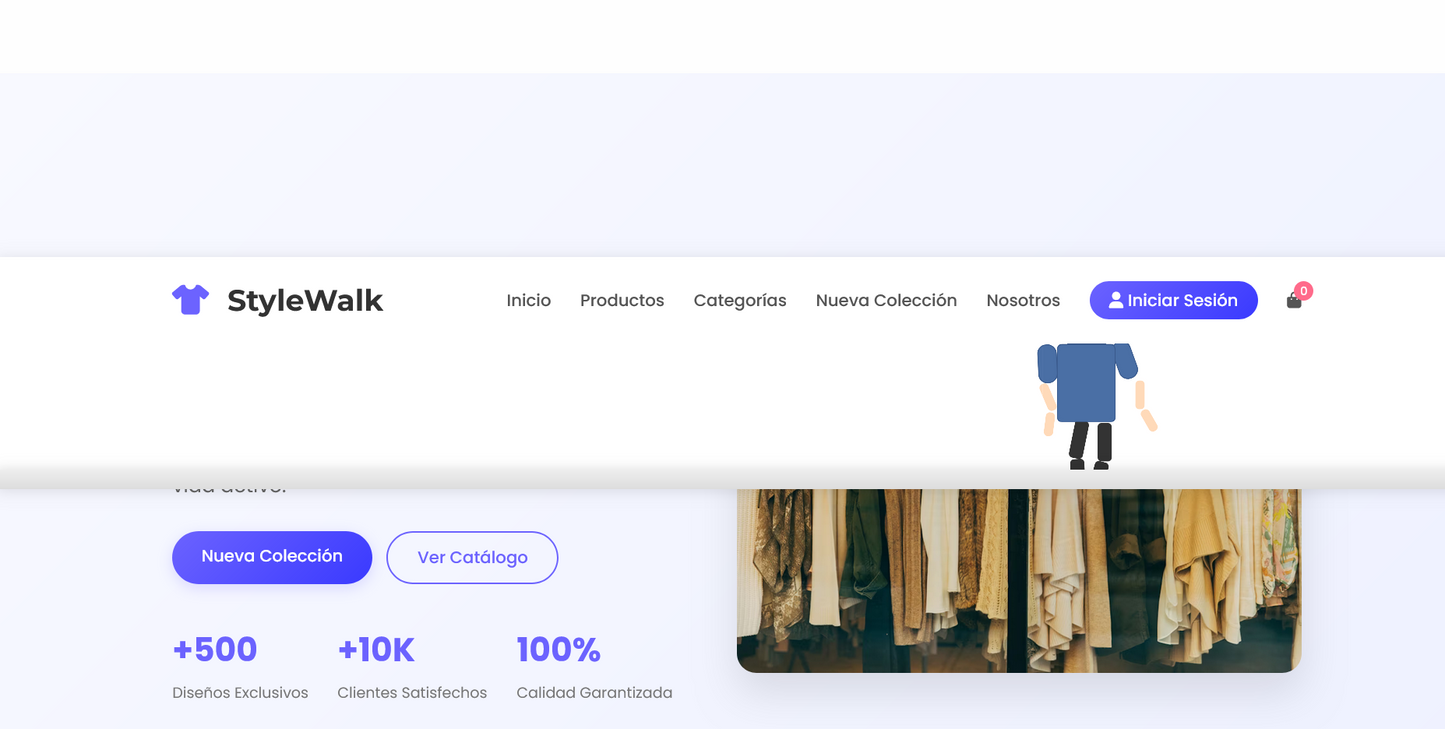Open Inicio from the navigation menu
Image resolution: width=1445 pixels, height=729 pixels.
pyautogui.click(x=528, y=300)
